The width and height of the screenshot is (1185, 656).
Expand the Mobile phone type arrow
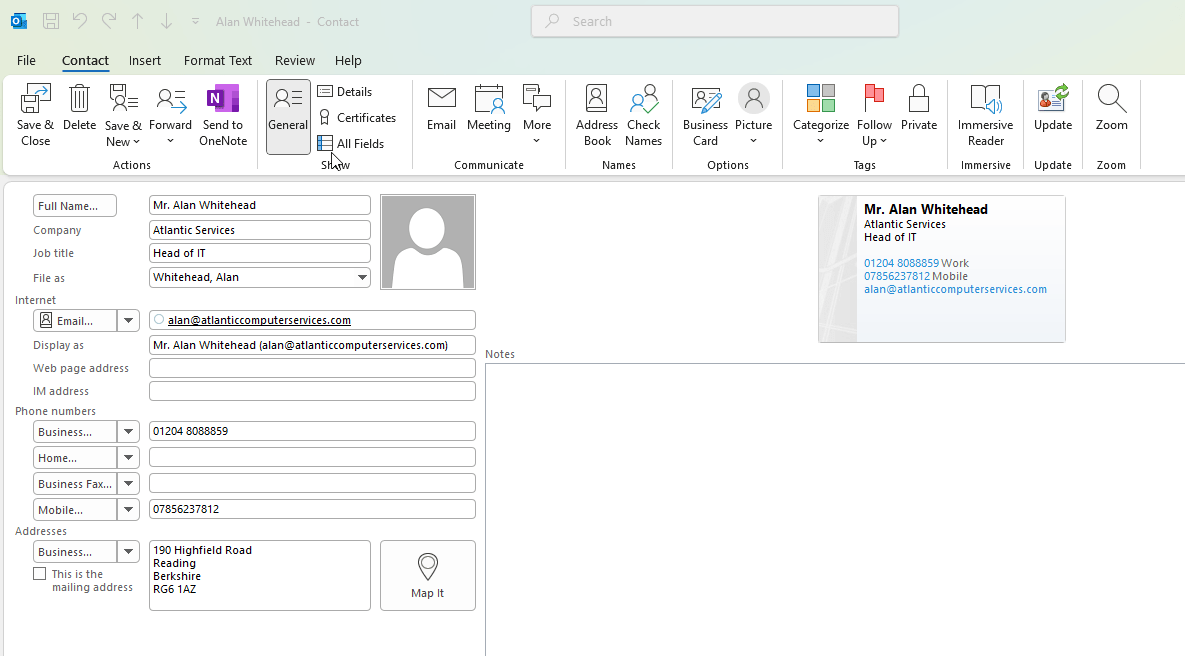coord(128,510)
